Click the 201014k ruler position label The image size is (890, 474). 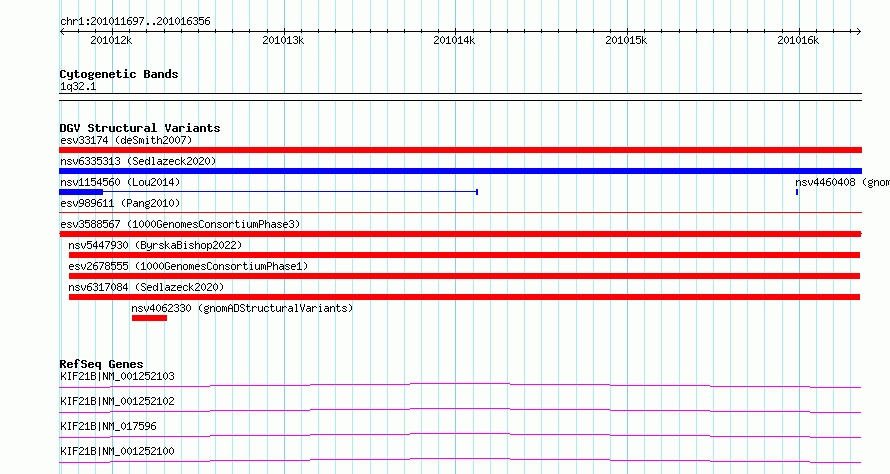tap(454, 40)
